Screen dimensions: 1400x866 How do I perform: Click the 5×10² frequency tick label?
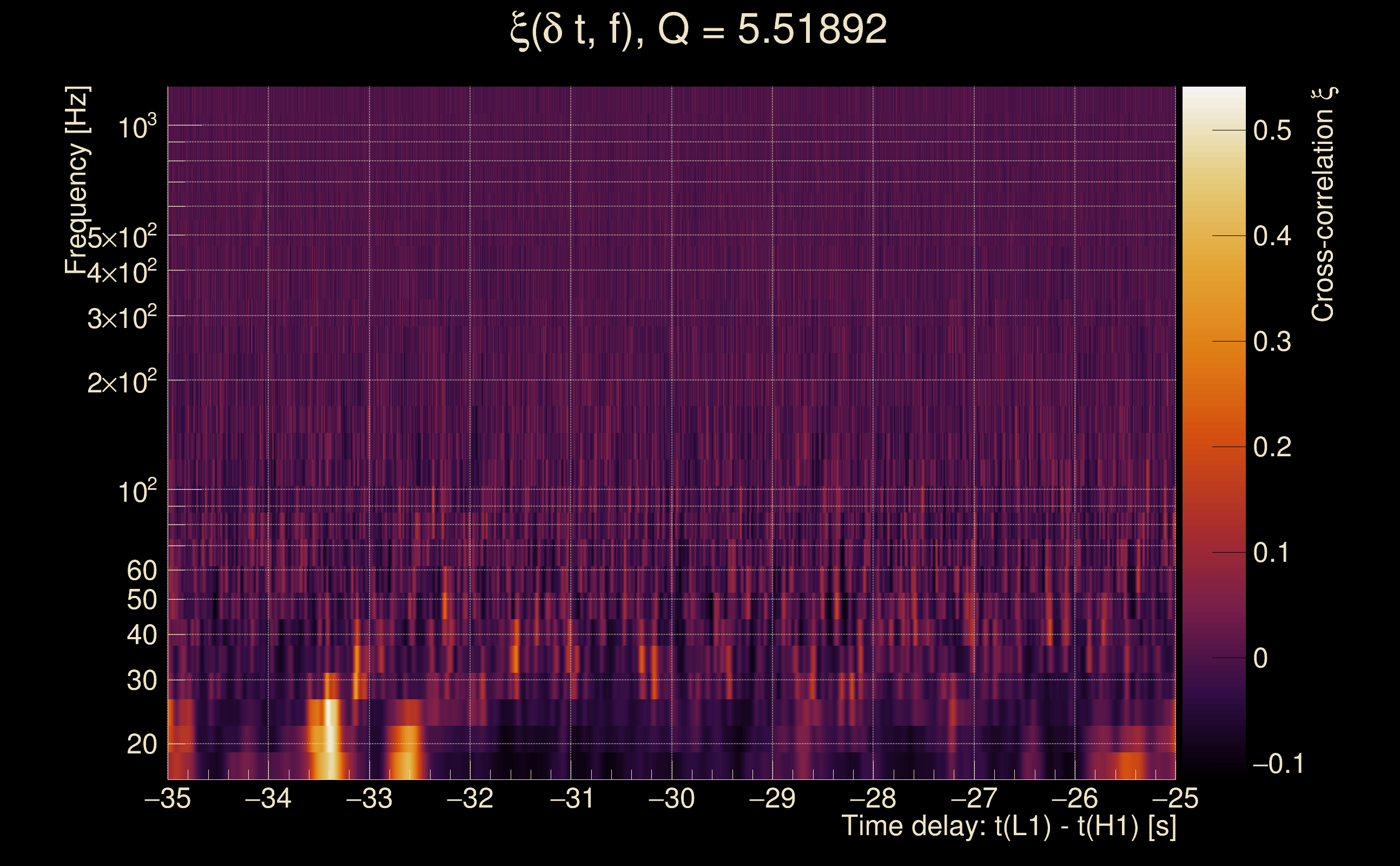pos(121,237)
